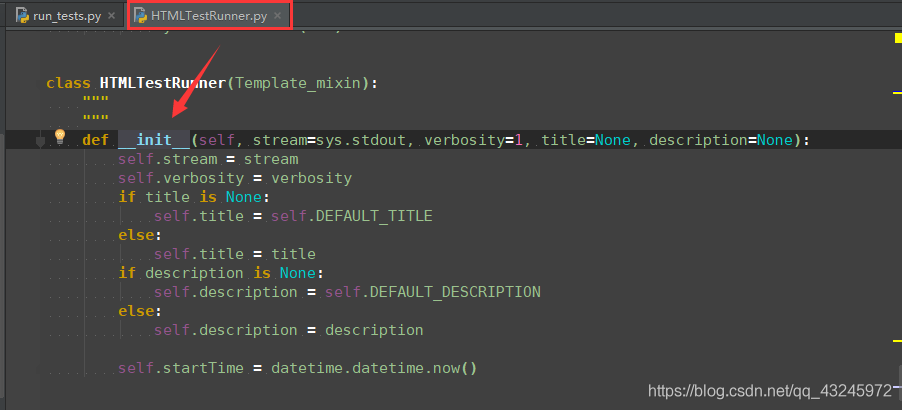Image resolution: width=902 pixels, height=410 pixels.
Task: Close the HTMLTestRunner.py tab
Action: [x=276, y=16]
